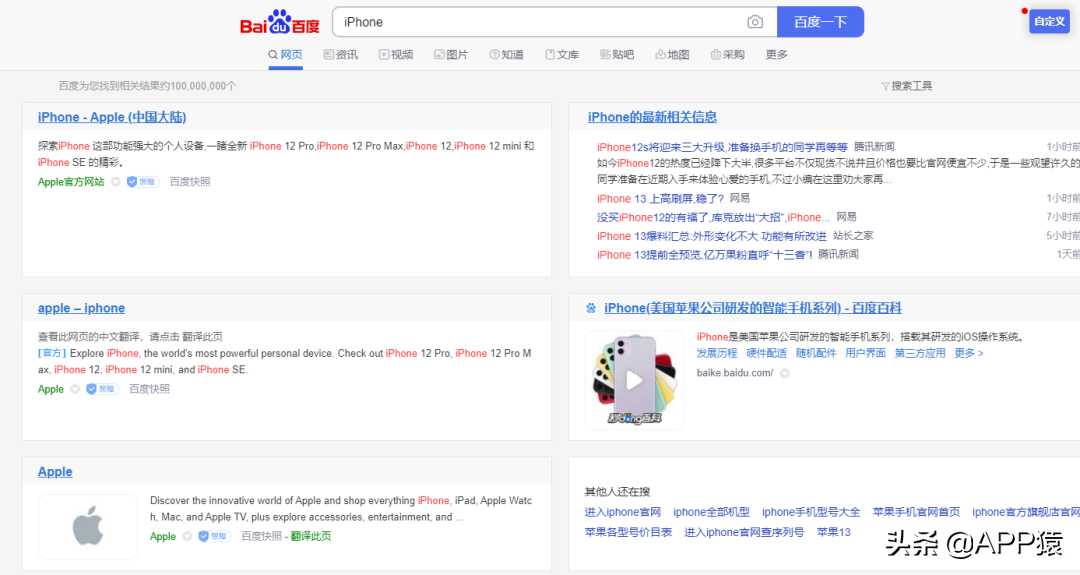Play the iPhone baike video thumbnail
Viewport: 1080px width, 575px height.
point(634,379)
